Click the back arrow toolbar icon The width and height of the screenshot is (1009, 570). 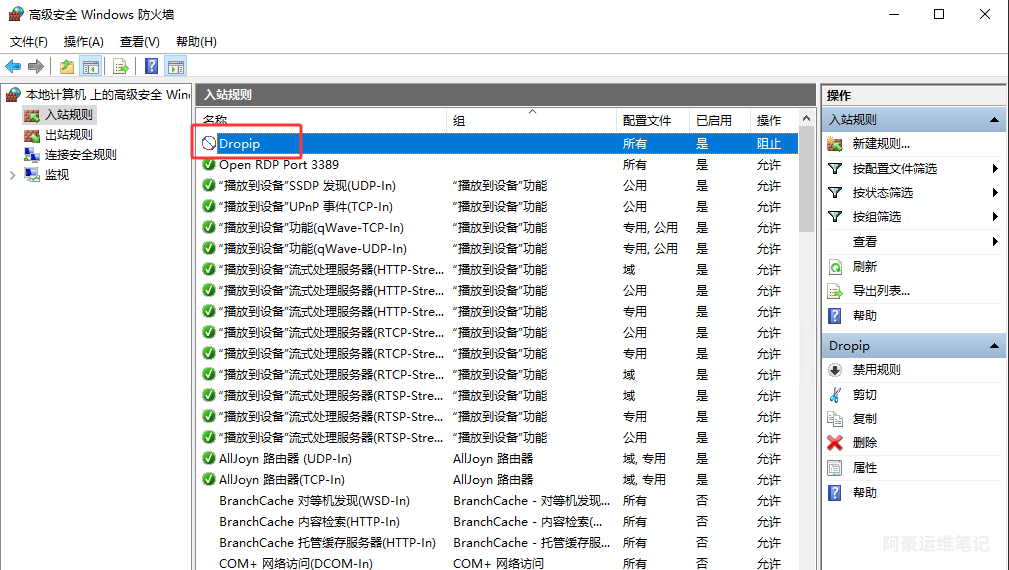pos(13,67)
